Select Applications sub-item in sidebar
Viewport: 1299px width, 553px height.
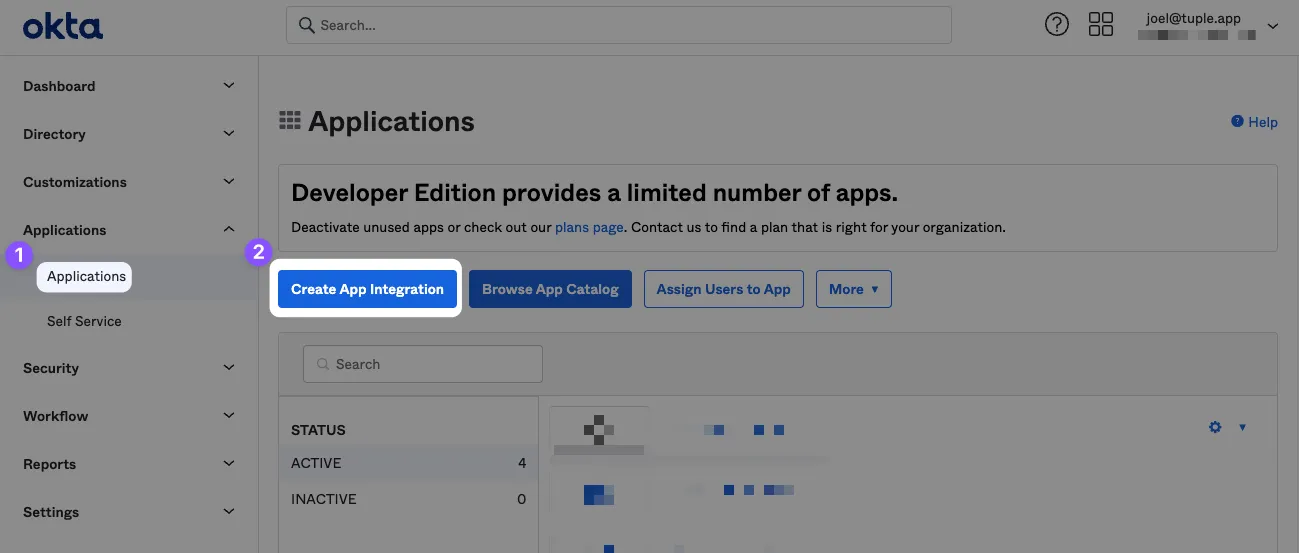(x=86, y=276)
